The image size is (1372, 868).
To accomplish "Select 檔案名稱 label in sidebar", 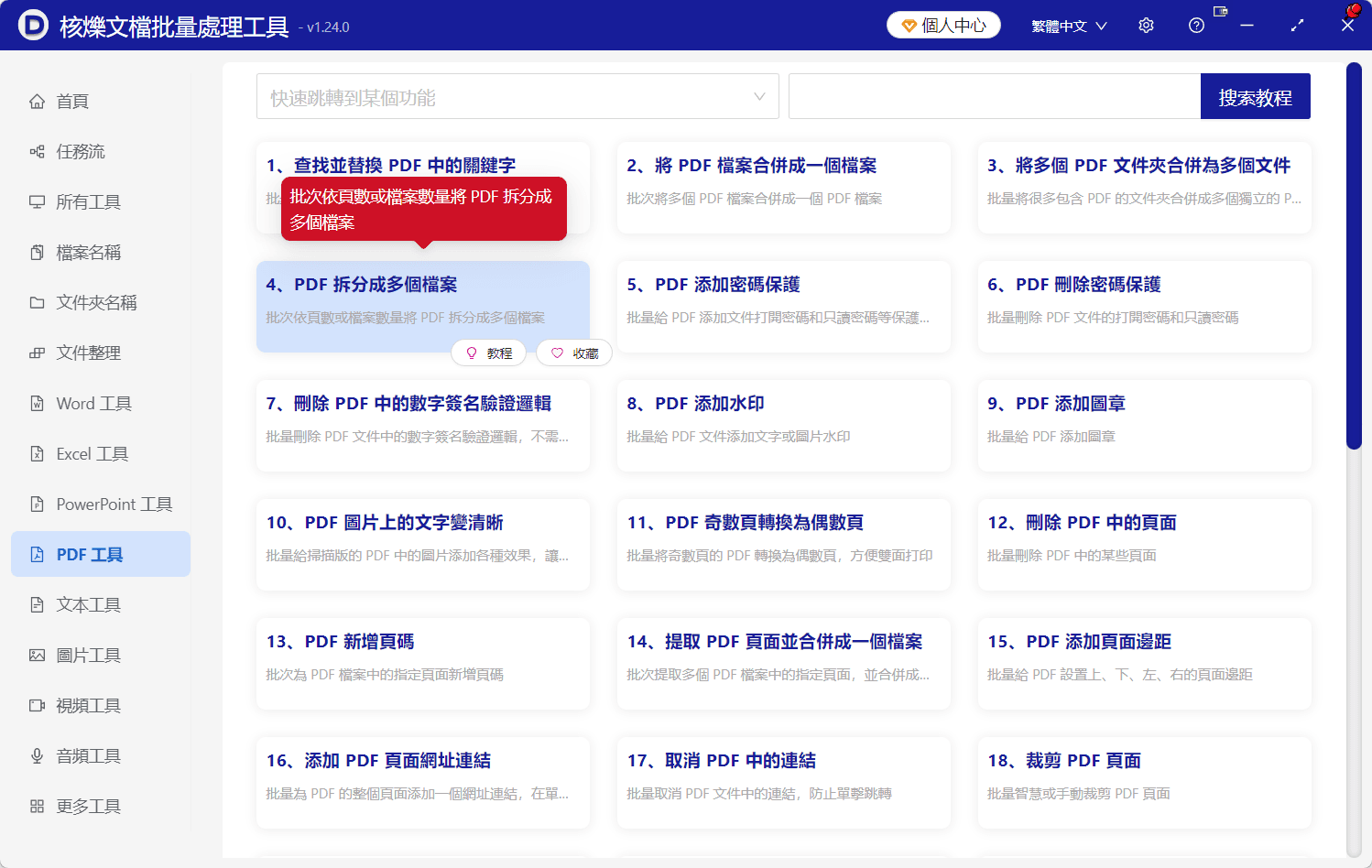I will [x=89, y=252].
